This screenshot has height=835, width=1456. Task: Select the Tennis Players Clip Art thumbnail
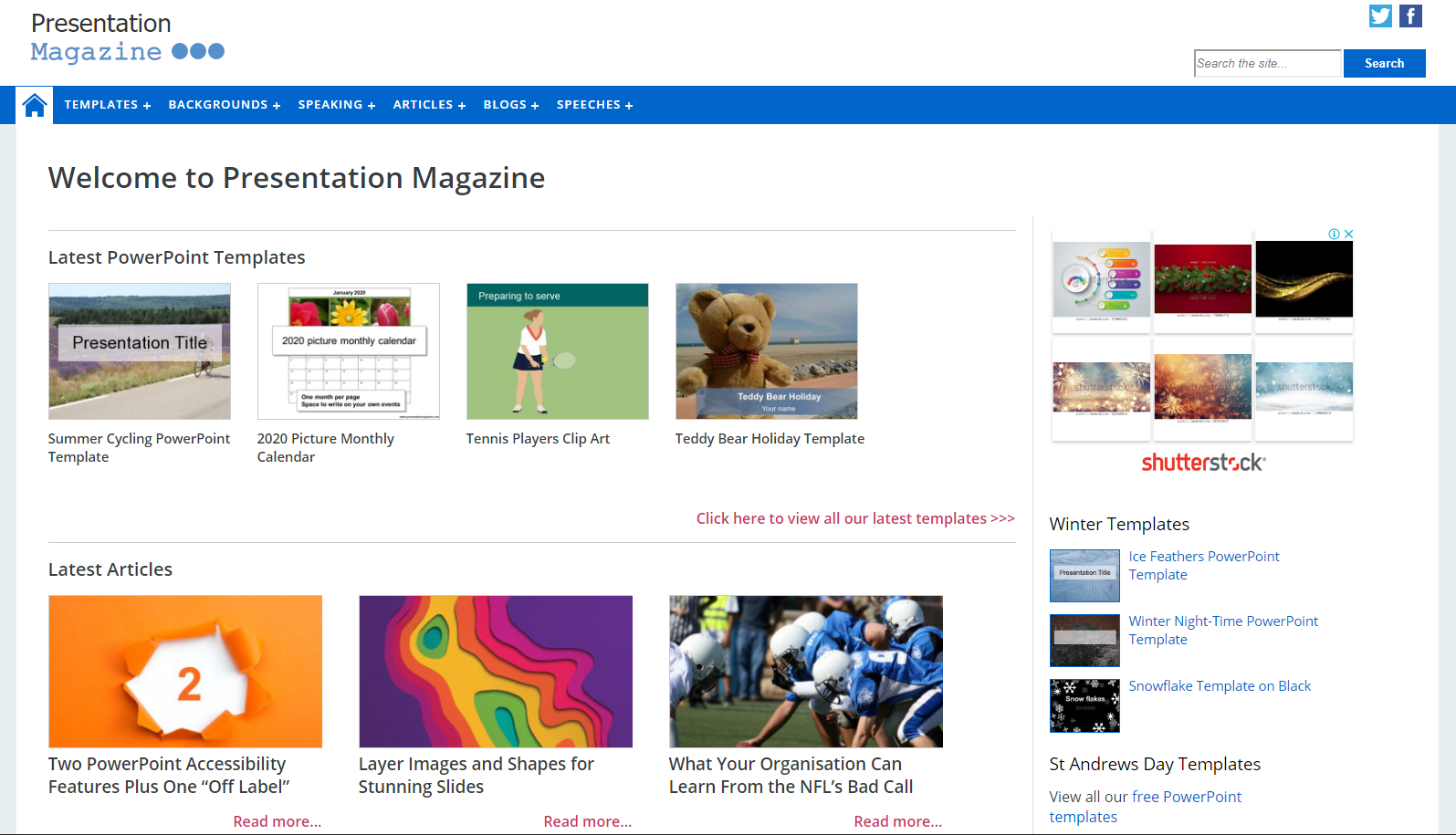557,351
